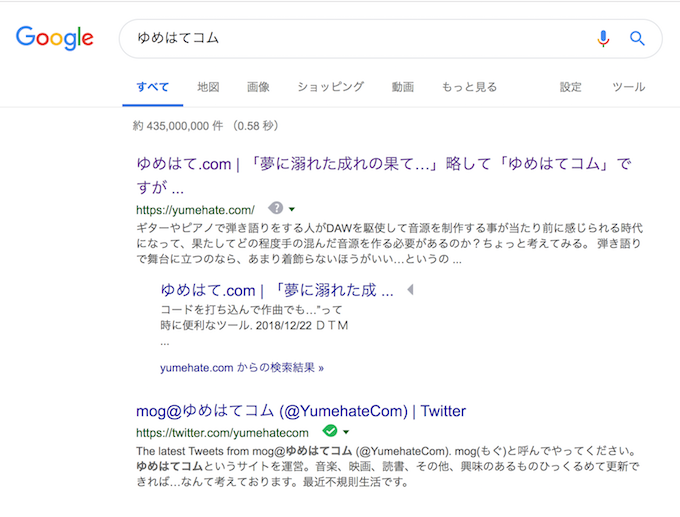Collapse the sitelink triangle arrow beside ゆめはて.com sub-result
Image resolution: width=680 pixels, height=517 pixels.
410,290
